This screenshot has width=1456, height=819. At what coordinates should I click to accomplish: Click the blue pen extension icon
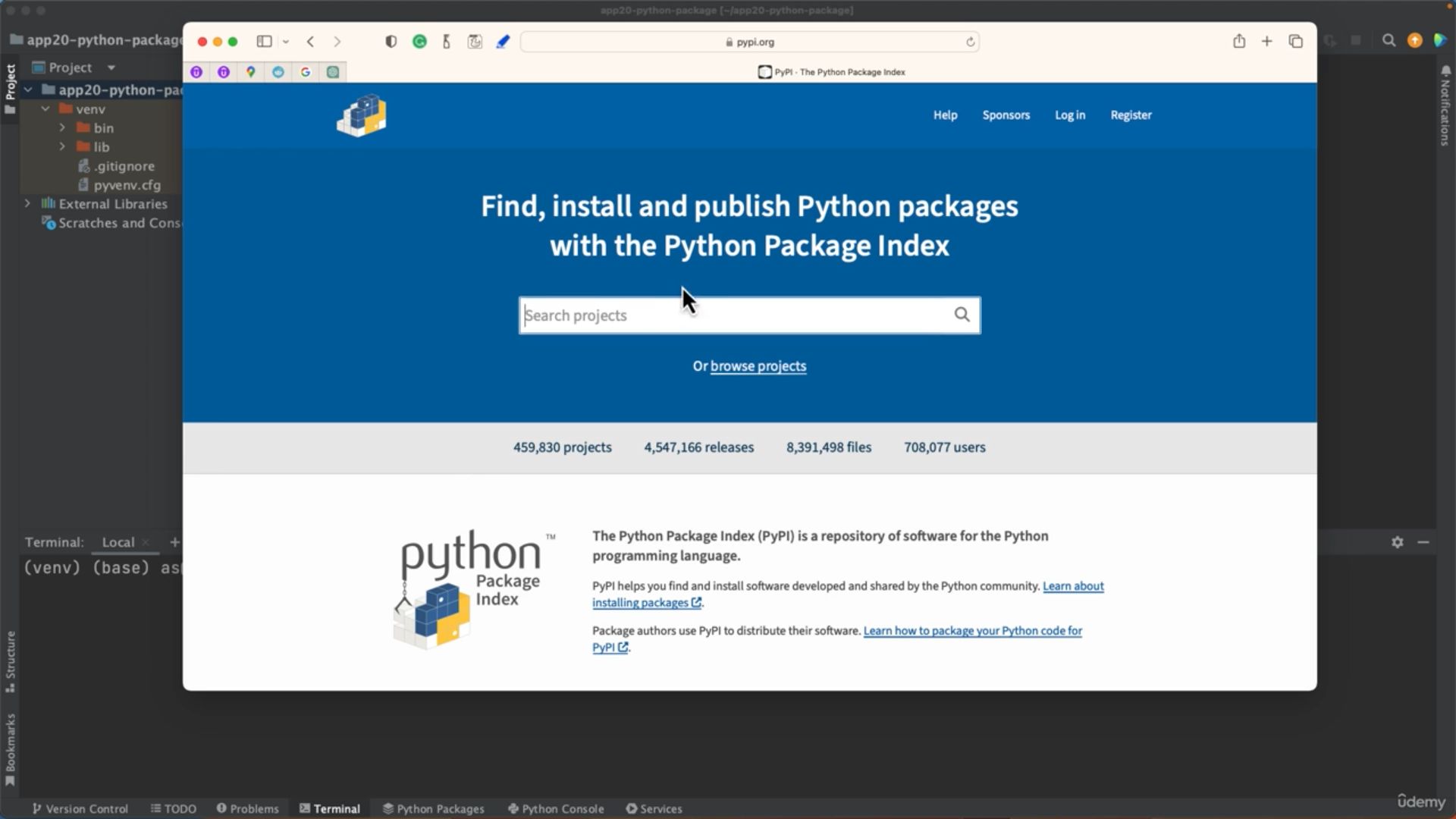503,42
